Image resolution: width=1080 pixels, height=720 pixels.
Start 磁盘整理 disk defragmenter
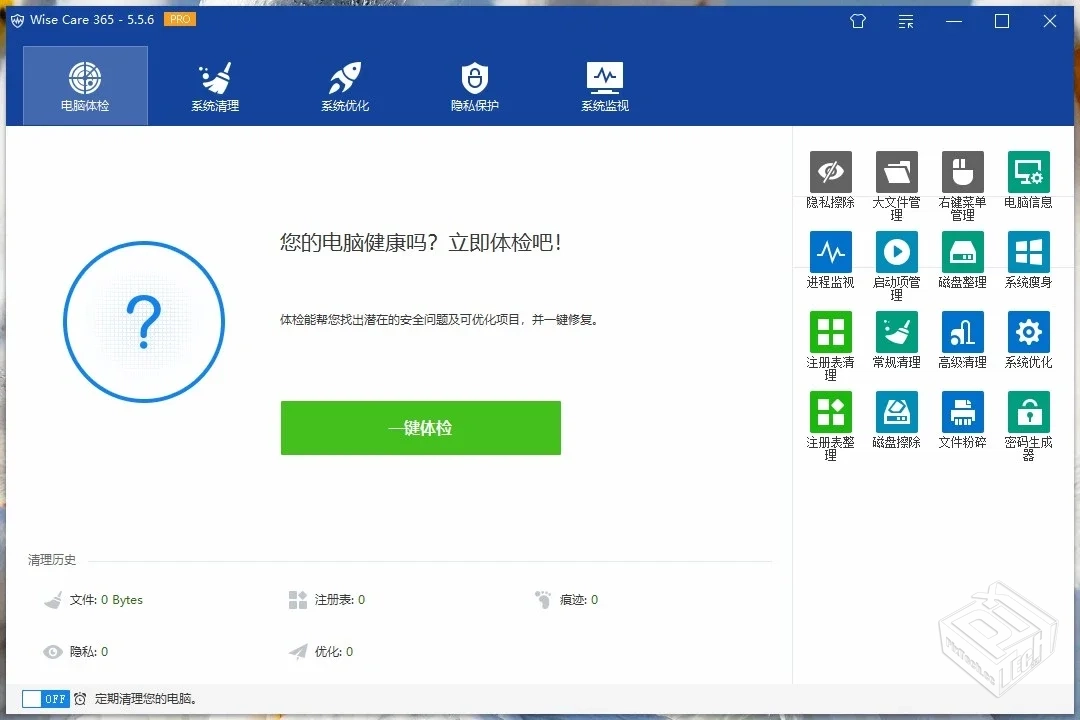pos(961,250)
